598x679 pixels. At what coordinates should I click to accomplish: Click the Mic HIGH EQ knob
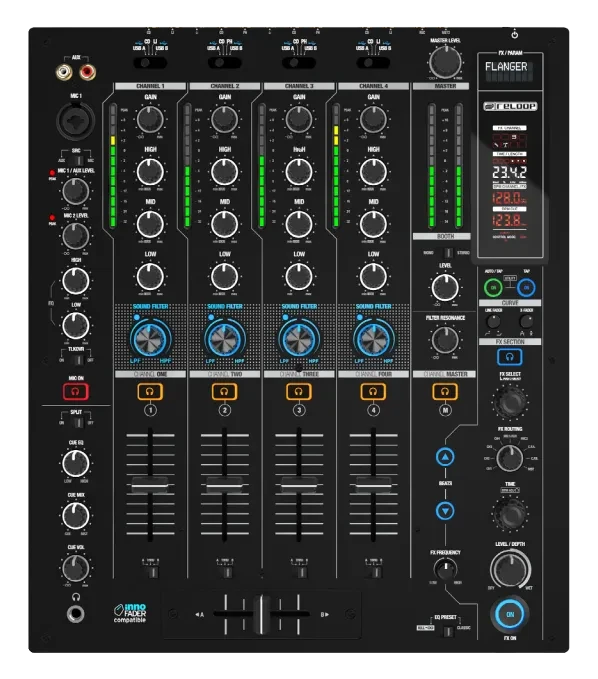click(x=76, y=281)
